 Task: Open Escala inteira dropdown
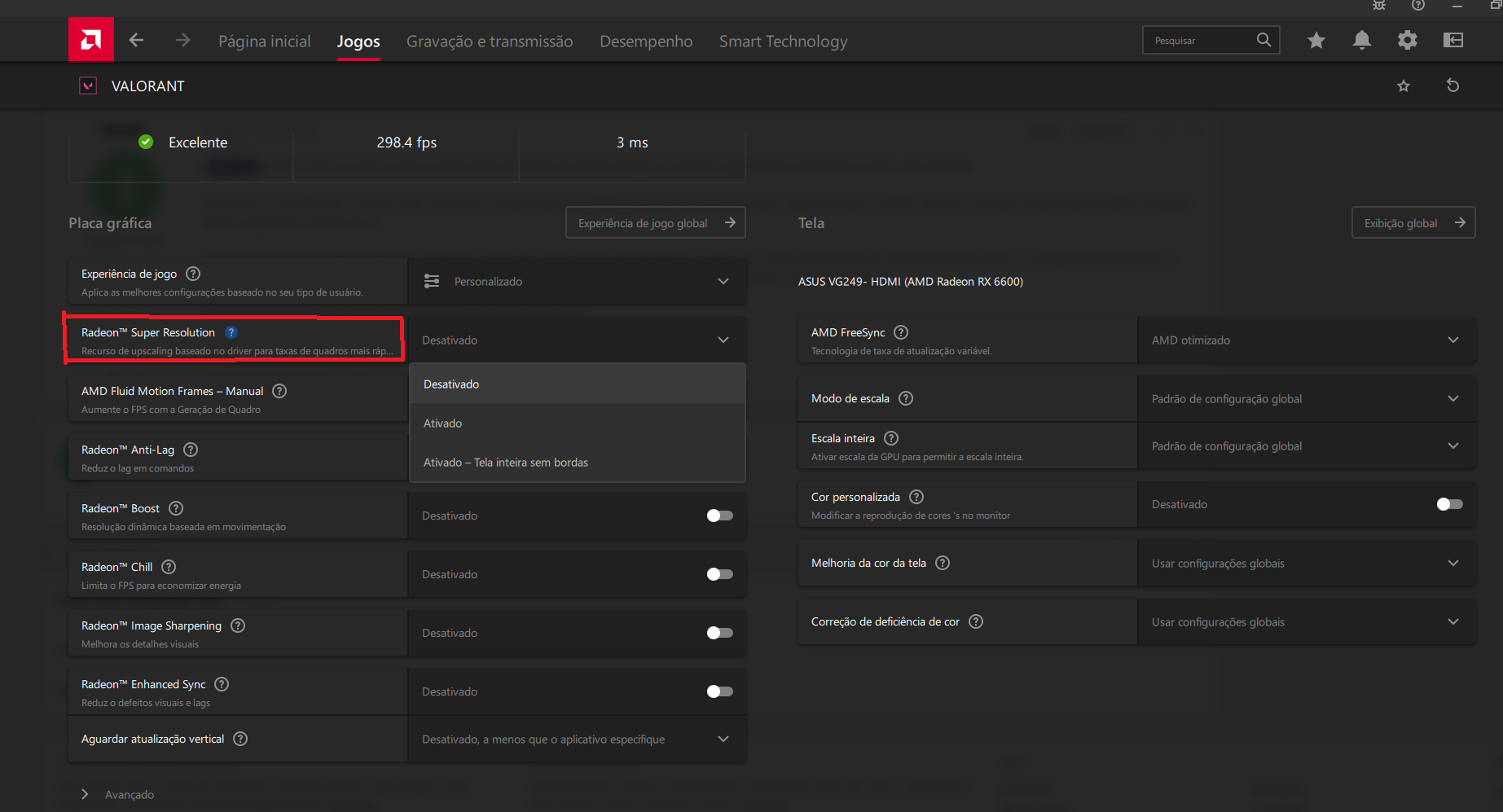1307,446
